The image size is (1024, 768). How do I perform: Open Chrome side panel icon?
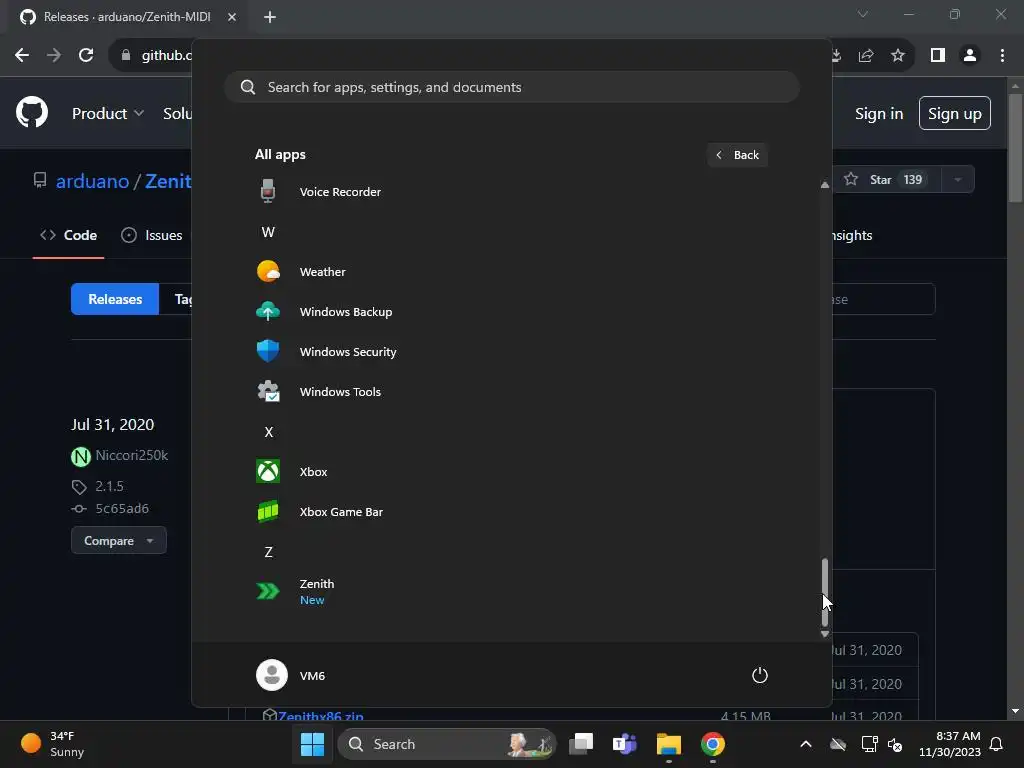(938, 56)
